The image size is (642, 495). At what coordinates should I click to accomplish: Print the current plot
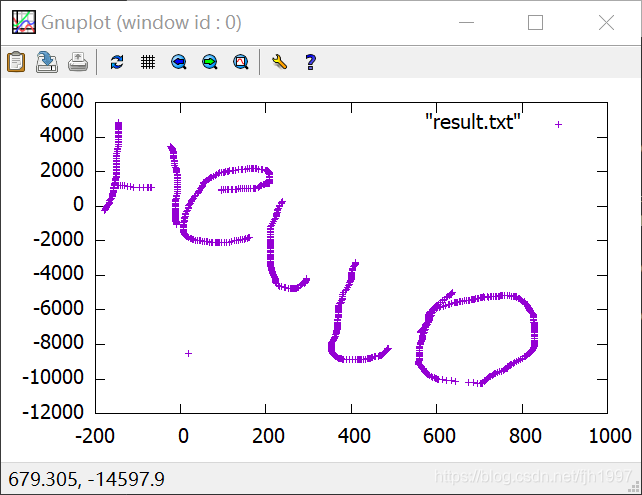[77, 62]
